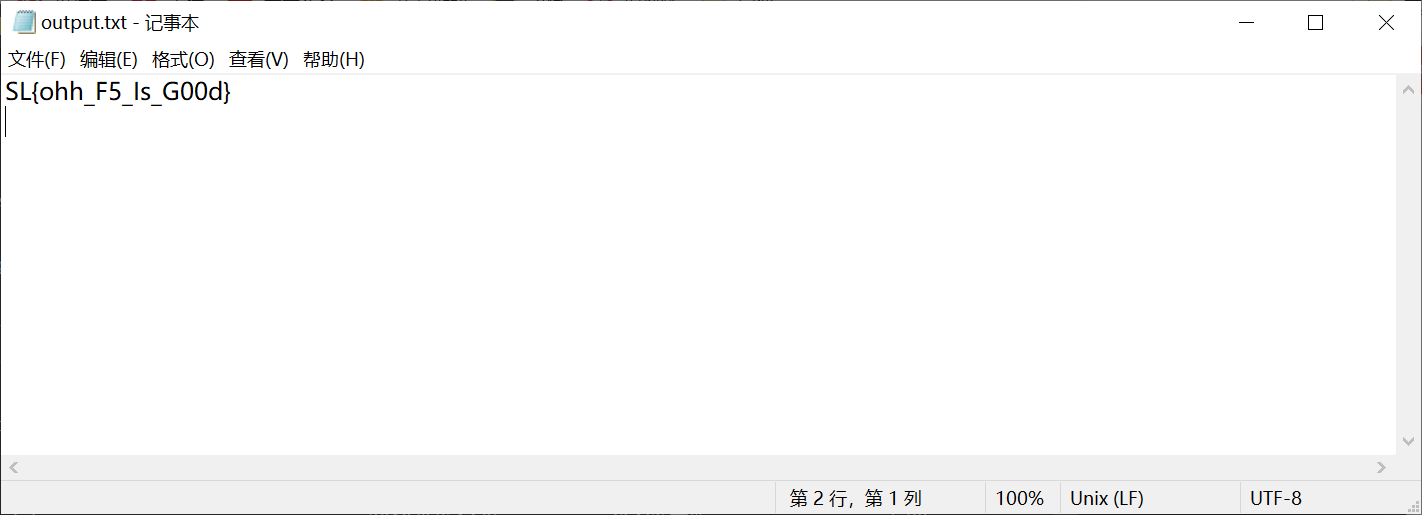Viewport: 1422px width, 515px height.
Task: Click the vertical scrollbar track
Action: (1408, 265)
